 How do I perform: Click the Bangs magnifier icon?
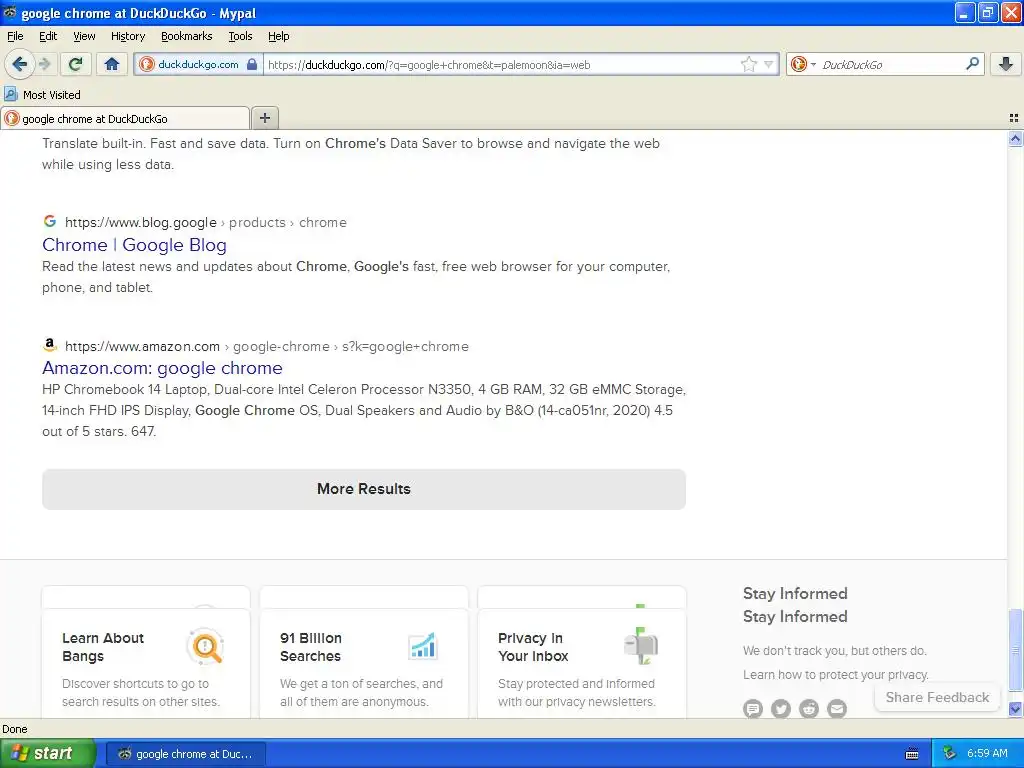pyautogui.click(x=206, y=647)
